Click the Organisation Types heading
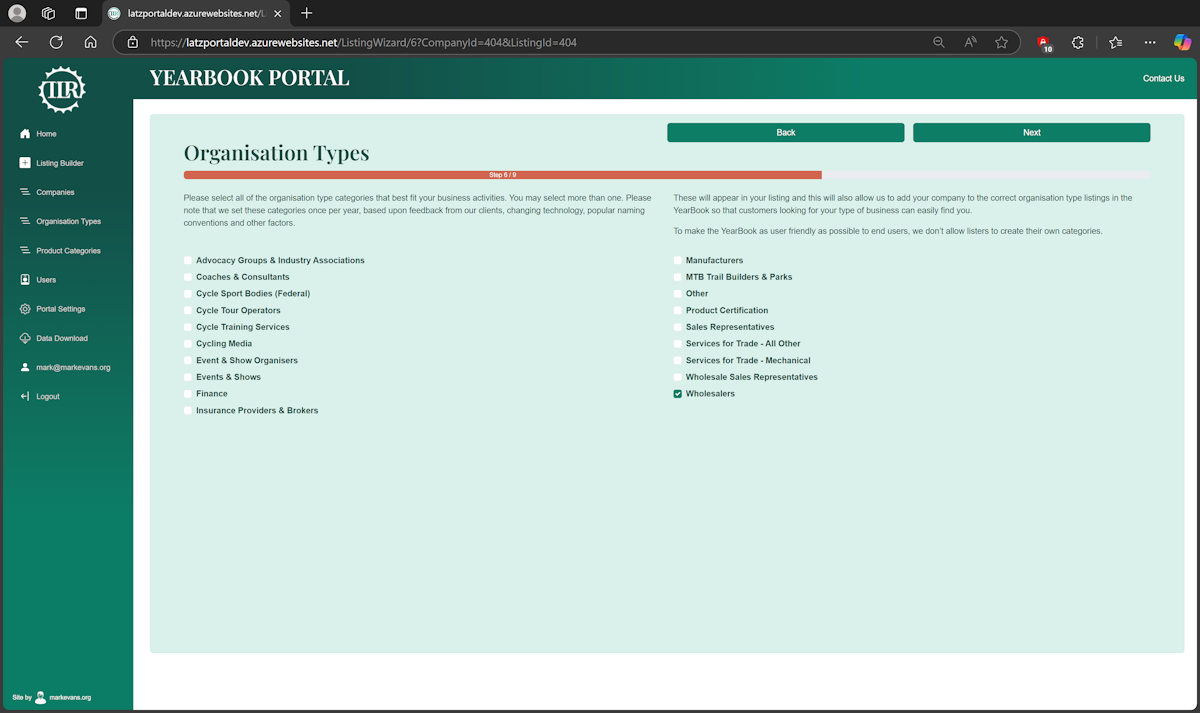Screen dimensions: 1200x713 tap(276, 153)
